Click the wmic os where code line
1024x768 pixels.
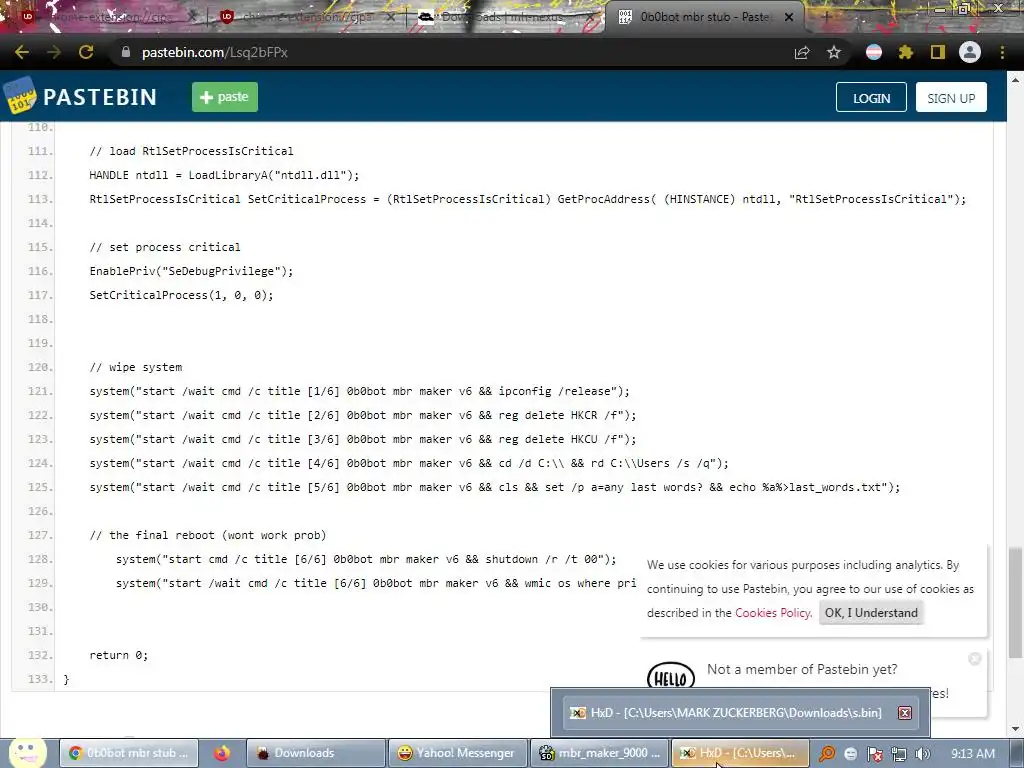376,583
